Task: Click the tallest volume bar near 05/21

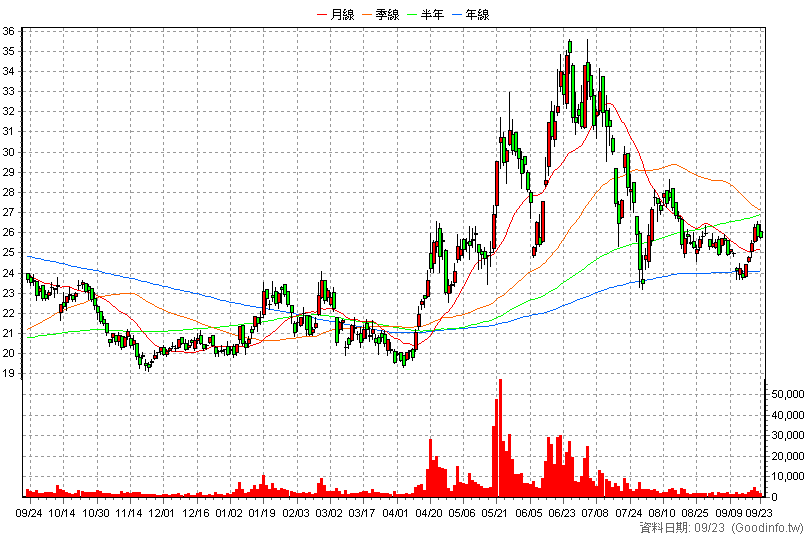Action: tap(500, 438)
